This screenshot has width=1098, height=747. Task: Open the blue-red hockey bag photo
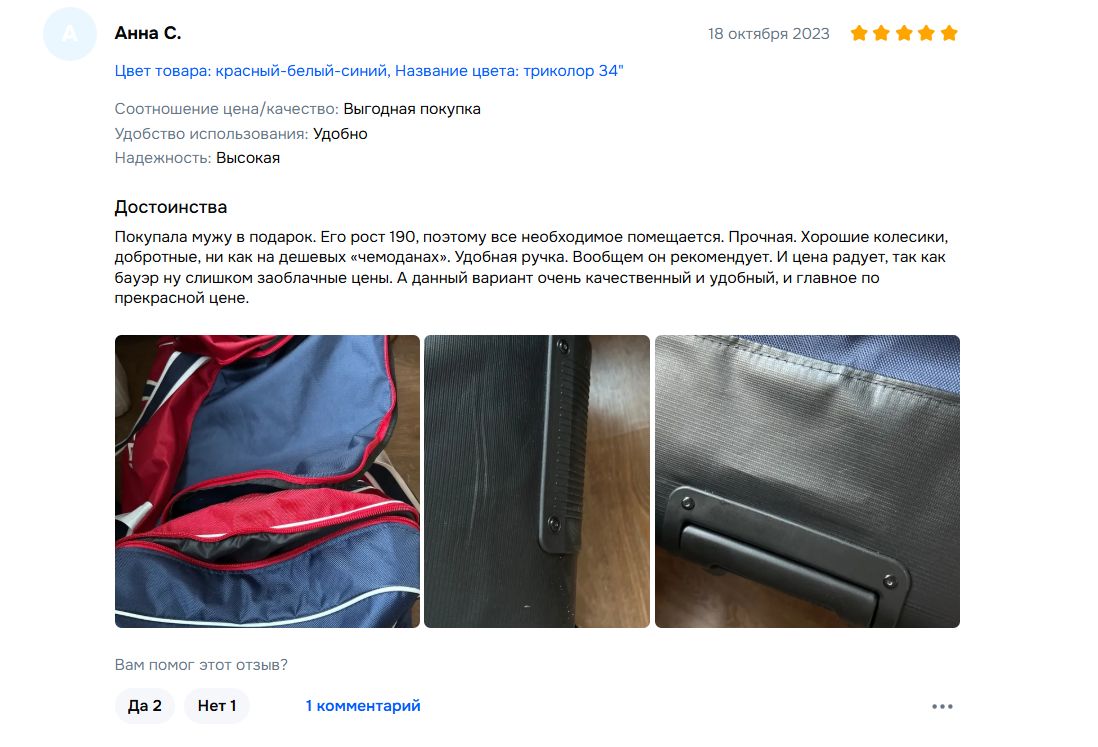point(267,482)
